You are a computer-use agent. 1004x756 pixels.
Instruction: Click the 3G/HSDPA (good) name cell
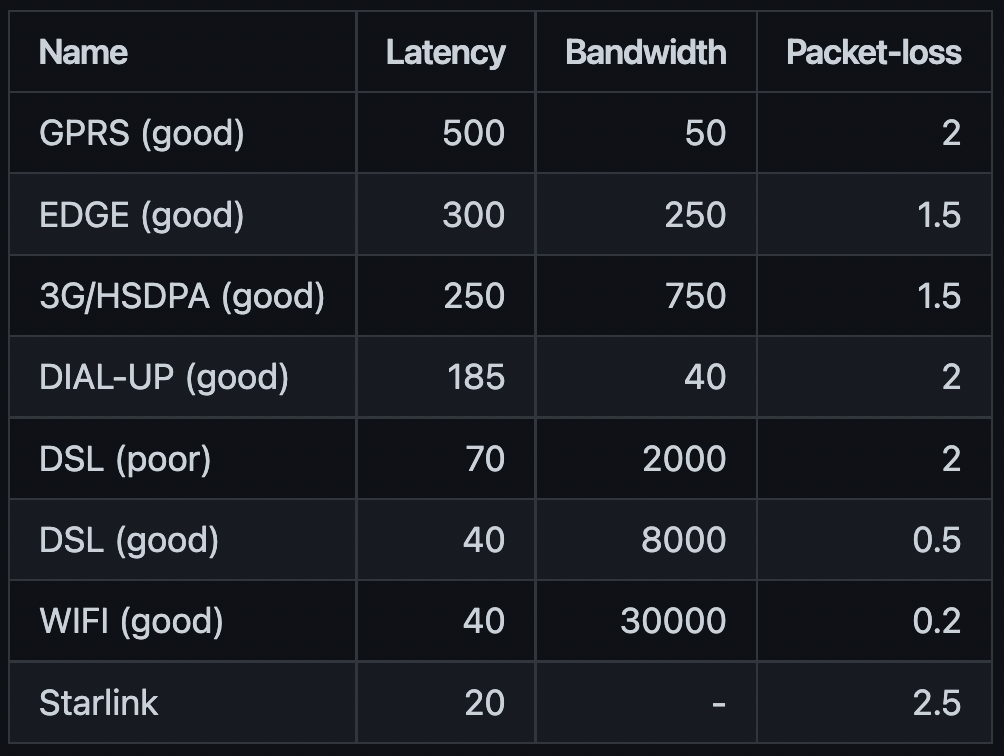click(182, 296)
